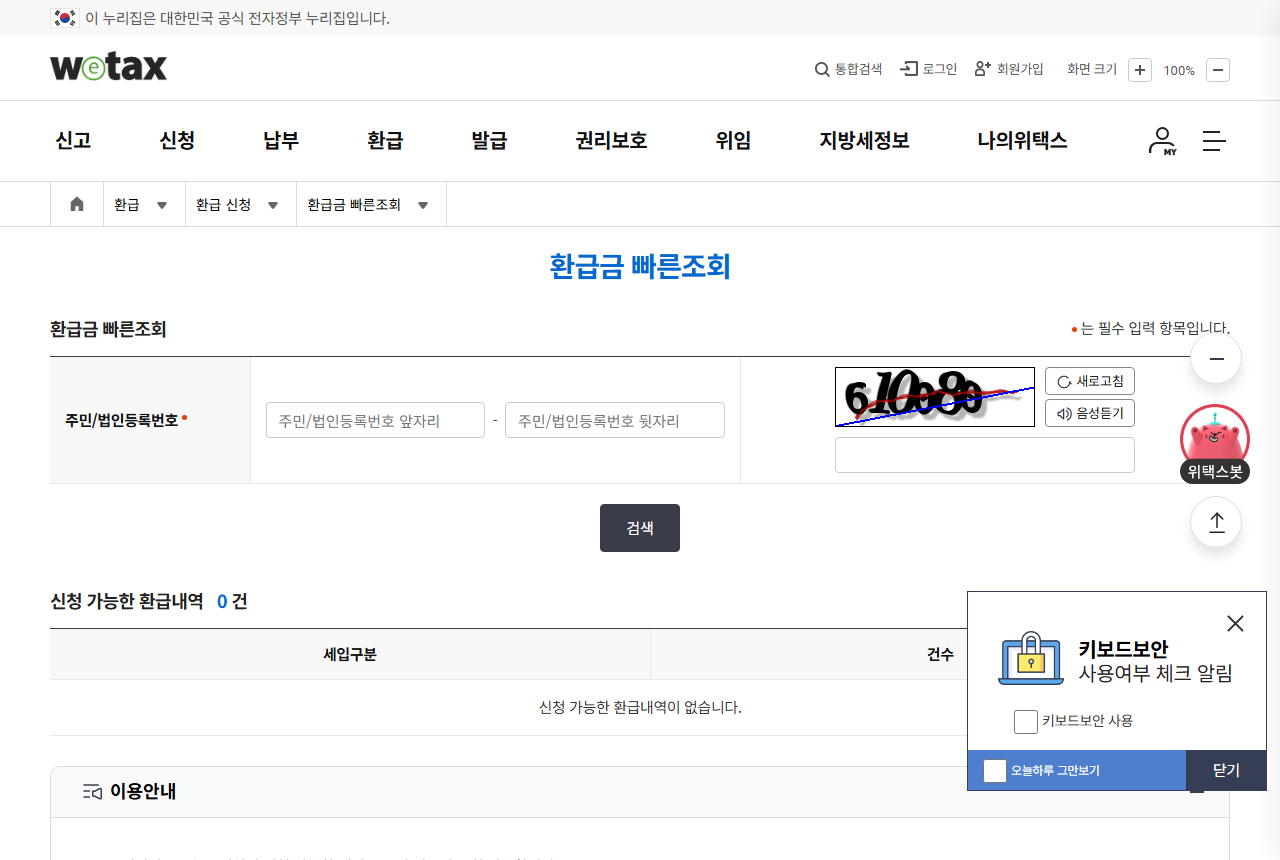Image resolution: width=1280 pixels, height=860 pixels.
Task: Expand the 환급 신청 breadcrumb dropdown
Action: pyautogui.click(x=241, y=204)
